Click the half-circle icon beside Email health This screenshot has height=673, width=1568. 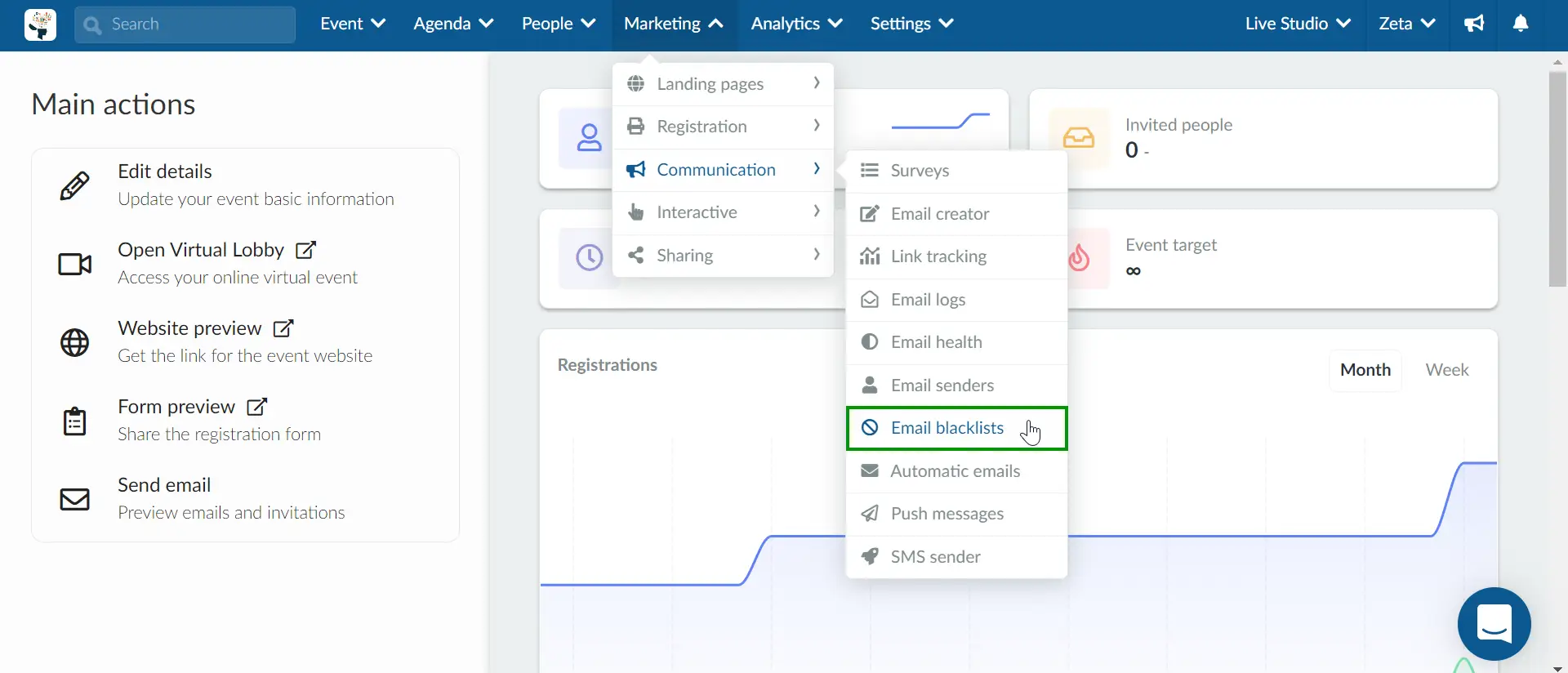(870, 341)
